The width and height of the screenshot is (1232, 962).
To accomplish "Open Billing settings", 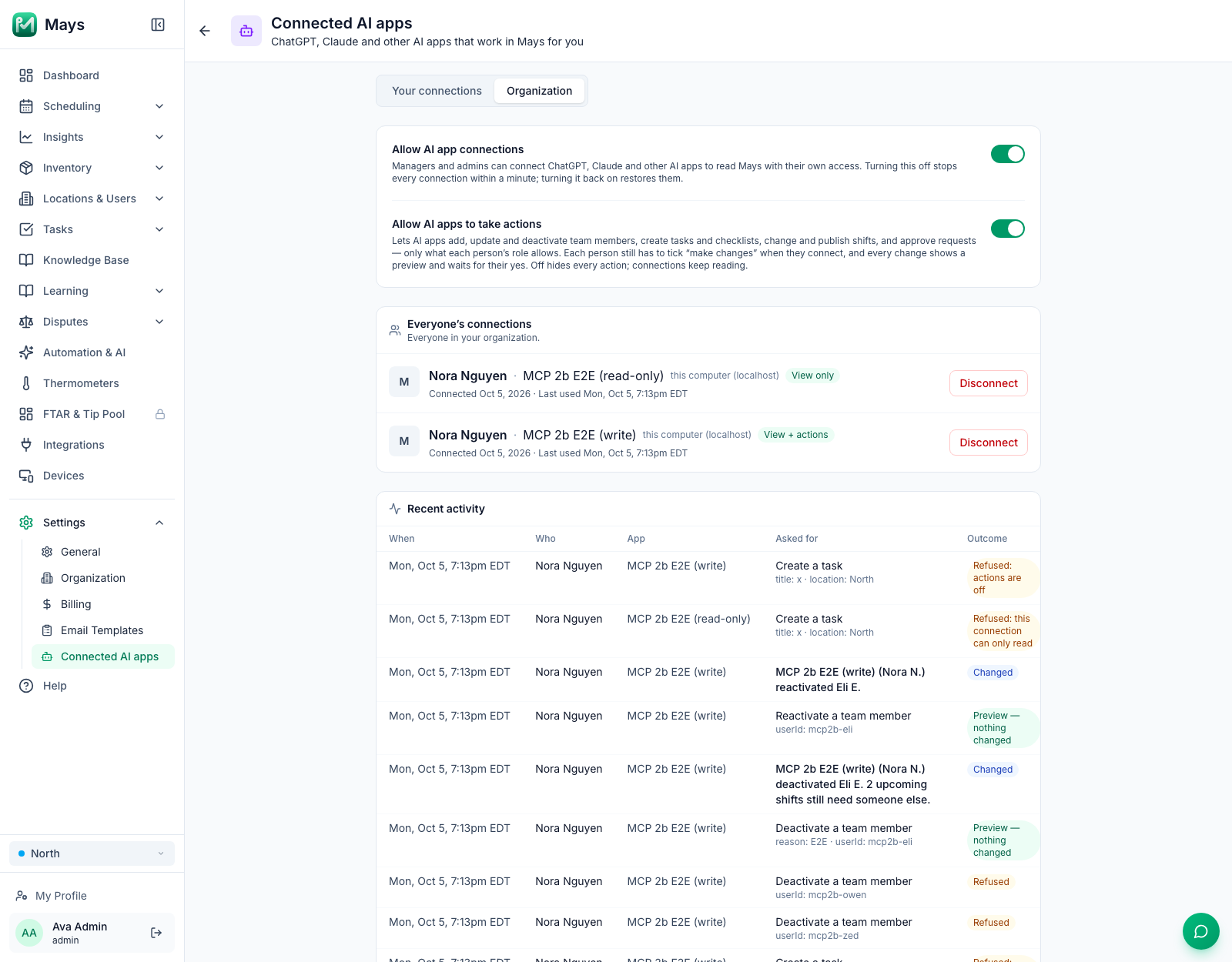I will [103, 604].
